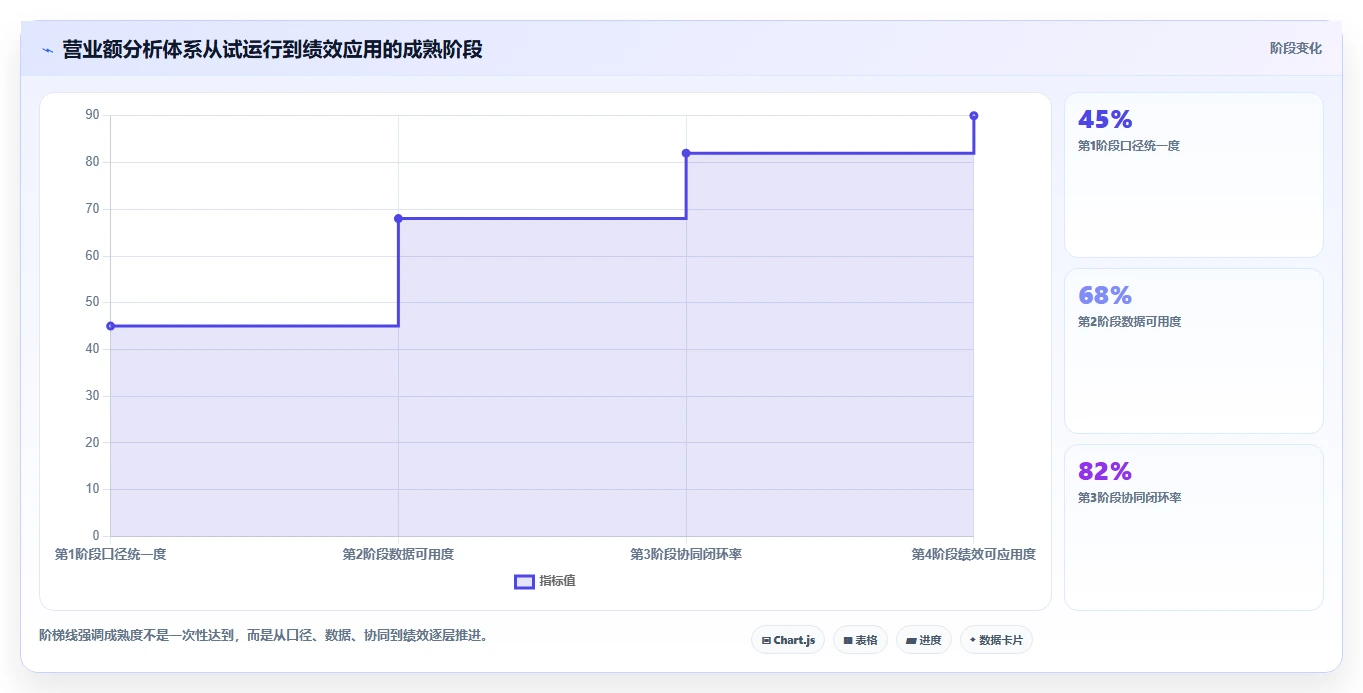Viewport: 1363px width, 693px height.
Task: Click y-axis value 90
Action: click(x=93, y=115)
